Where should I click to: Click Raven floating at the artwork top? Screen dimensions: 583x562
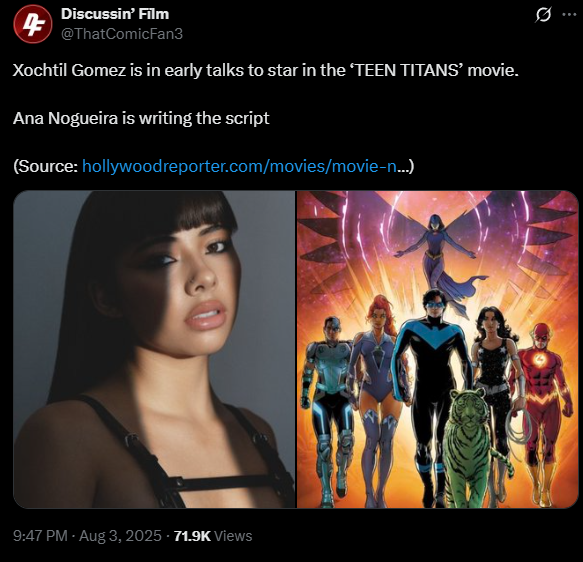click(439, 256)
